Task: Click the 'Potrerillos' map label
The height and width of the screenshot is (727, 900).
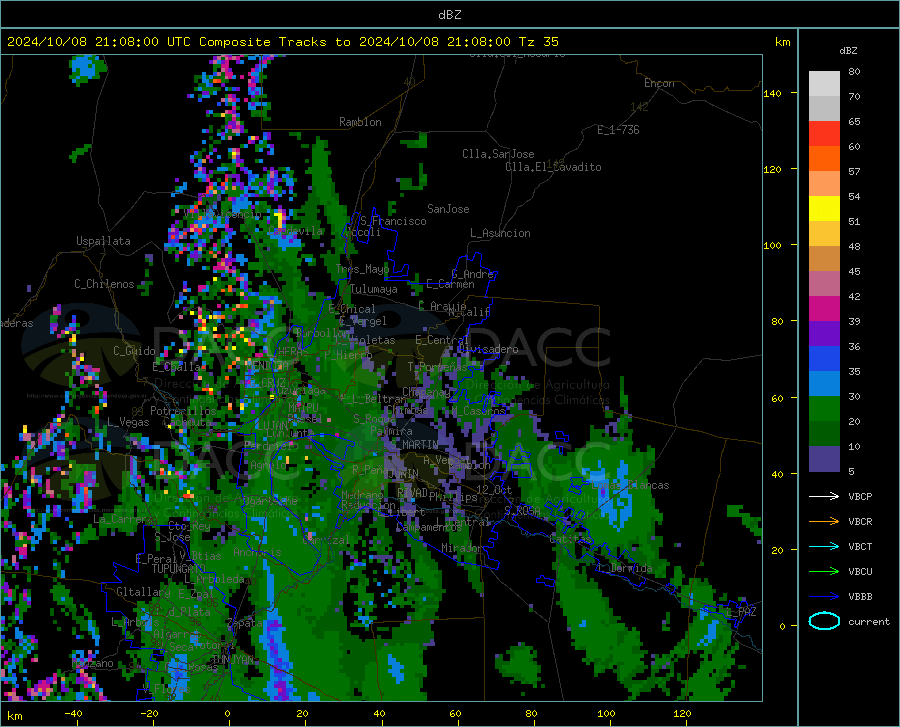Action: coord(183,411)
